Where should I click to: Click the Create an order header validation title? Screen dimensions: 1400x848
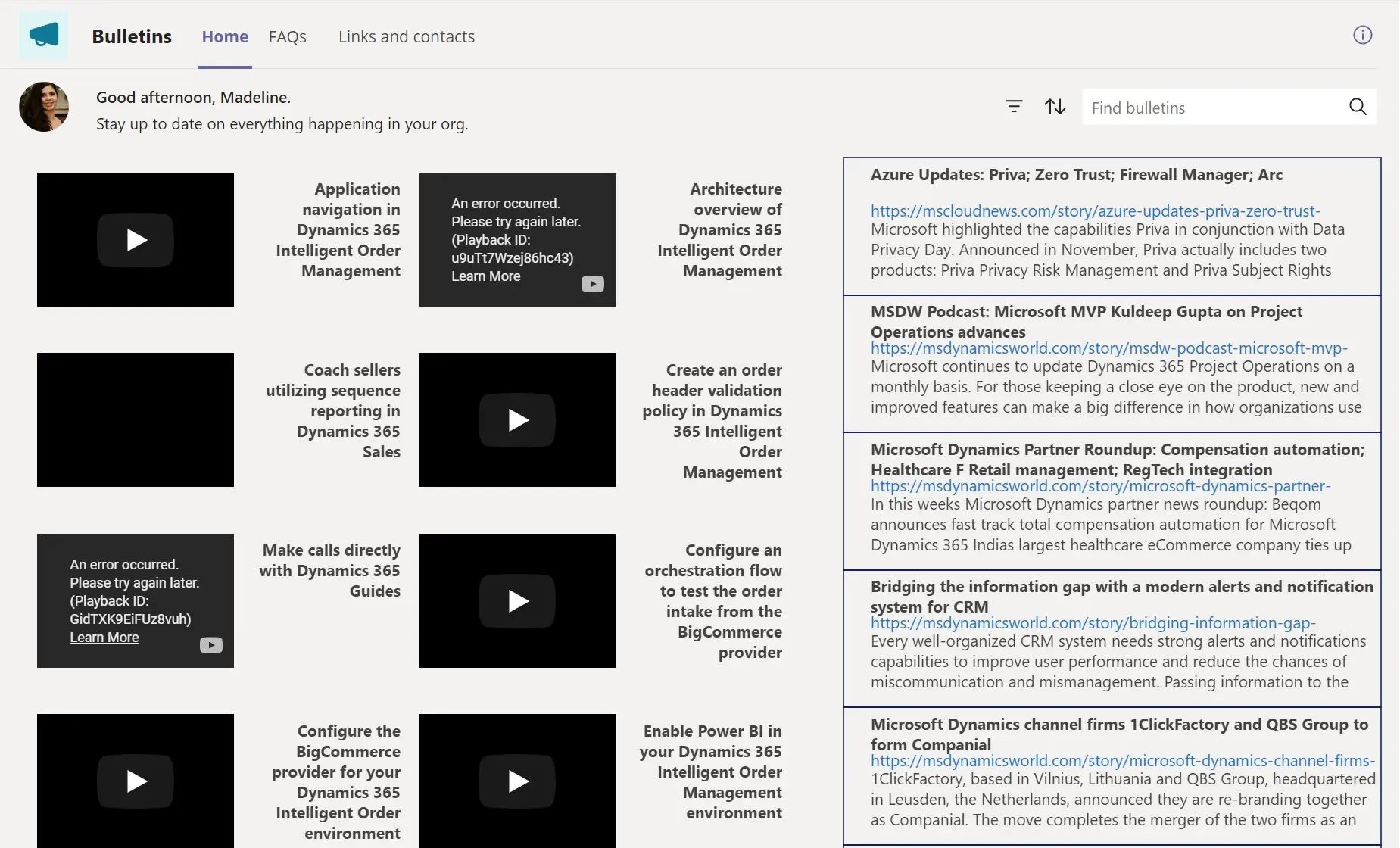pos(712,421)
